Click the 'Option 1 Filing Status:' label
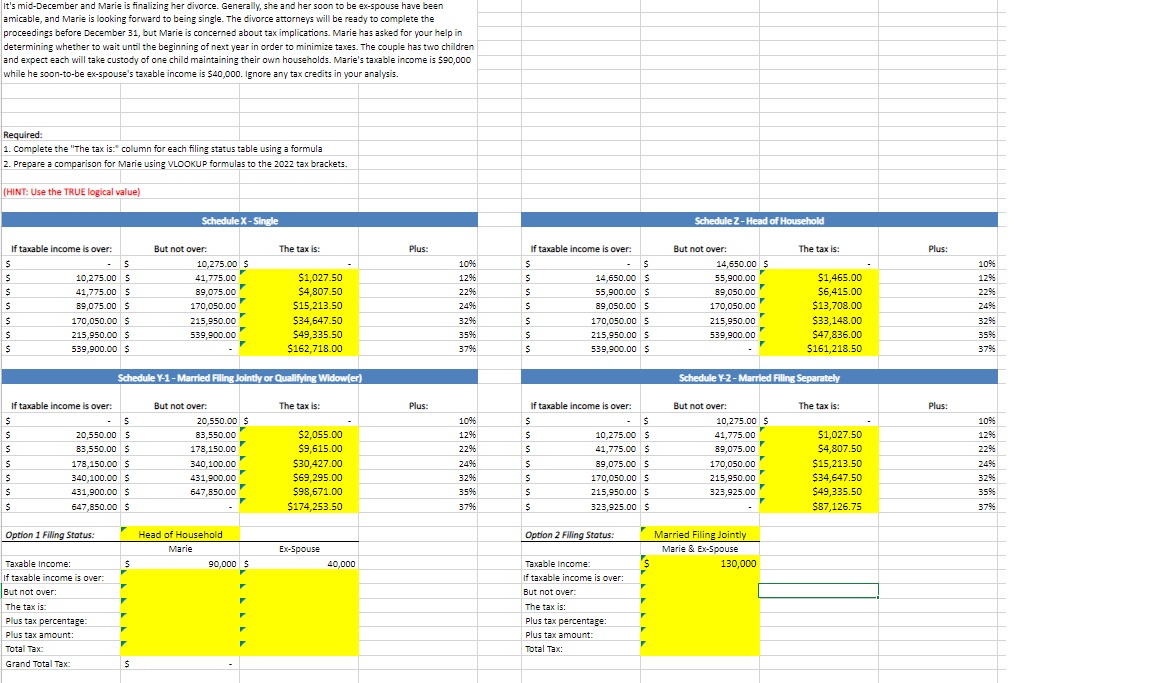This screenshot has height=683, width=1152. pyautogui.click(x=50, y=535)
